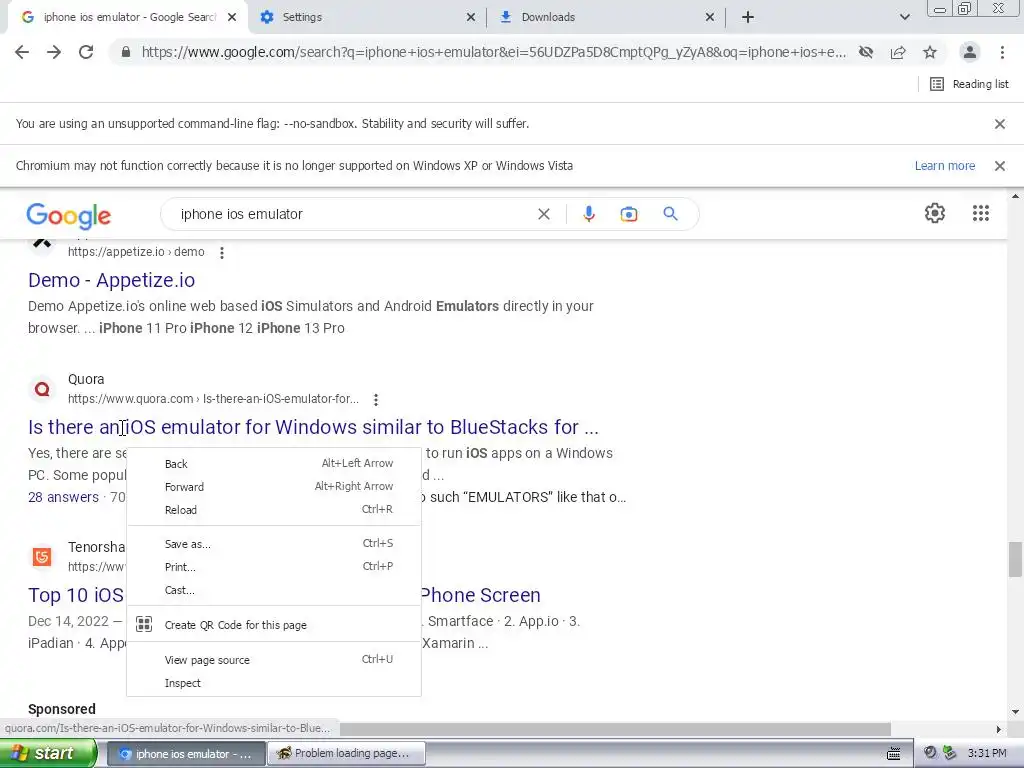1024x768 pixels.
Task: Open the profile avatar icon
Action: [970, 52]
